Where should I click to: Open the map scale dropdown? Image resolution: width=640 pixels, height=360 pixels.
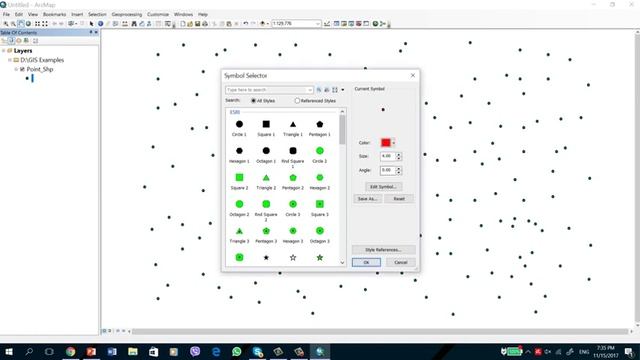(x=318, y=24)
